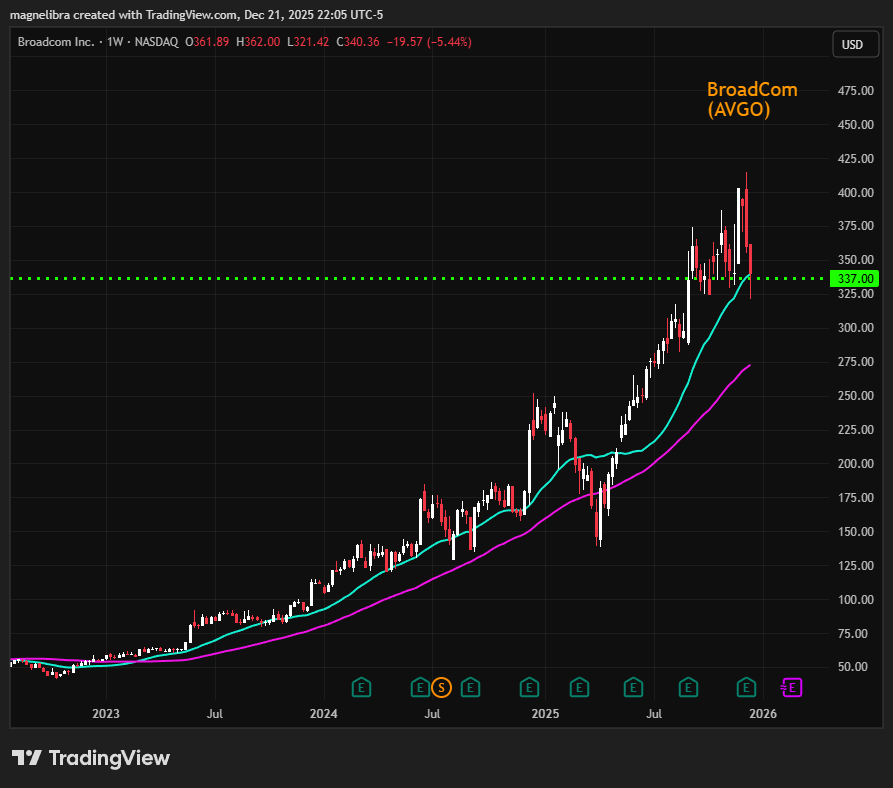Click the 375.00 price axis label
The image size is (893, 788).
(x=855, y=225)
